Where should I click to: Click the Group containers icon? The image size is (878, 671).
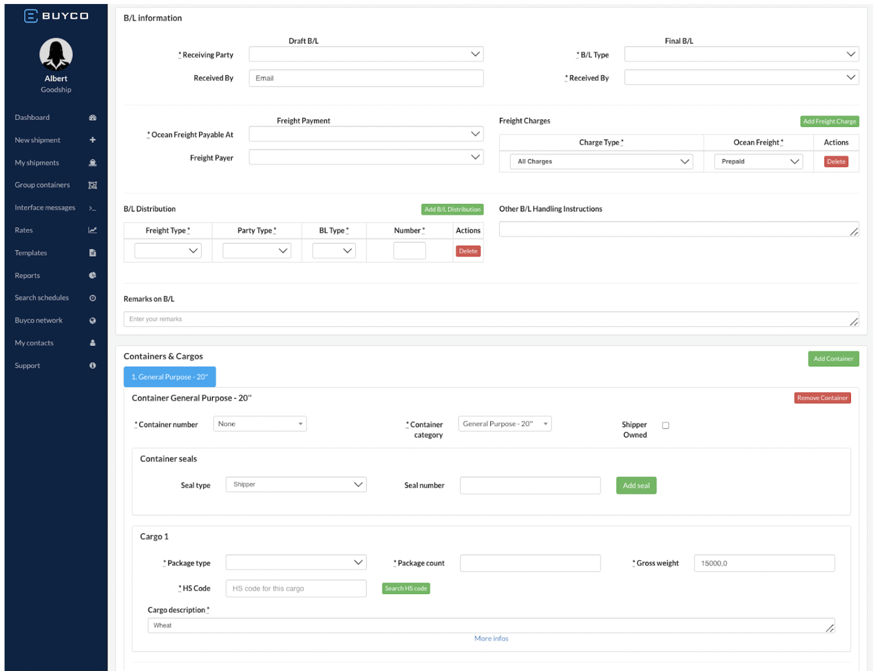(92, 185)
